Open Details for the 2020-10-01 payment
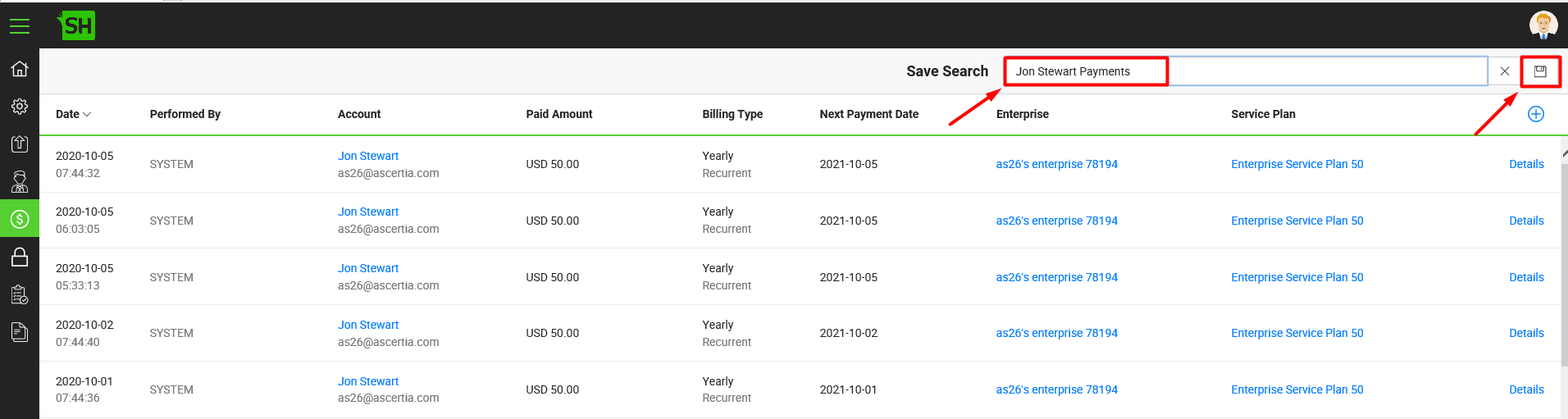Screen dimensions: 1568x419 point(1526,389)
